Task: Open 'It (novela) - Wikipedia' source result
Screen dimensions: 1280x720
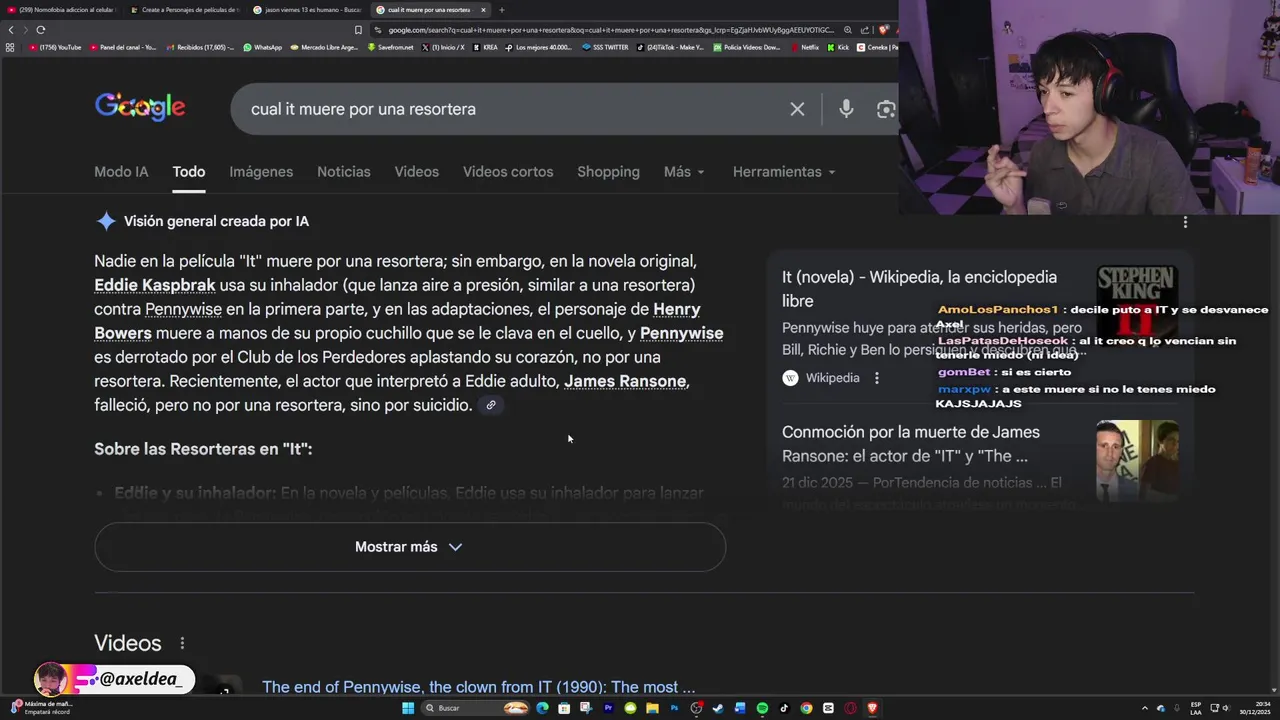Action: 919,289
